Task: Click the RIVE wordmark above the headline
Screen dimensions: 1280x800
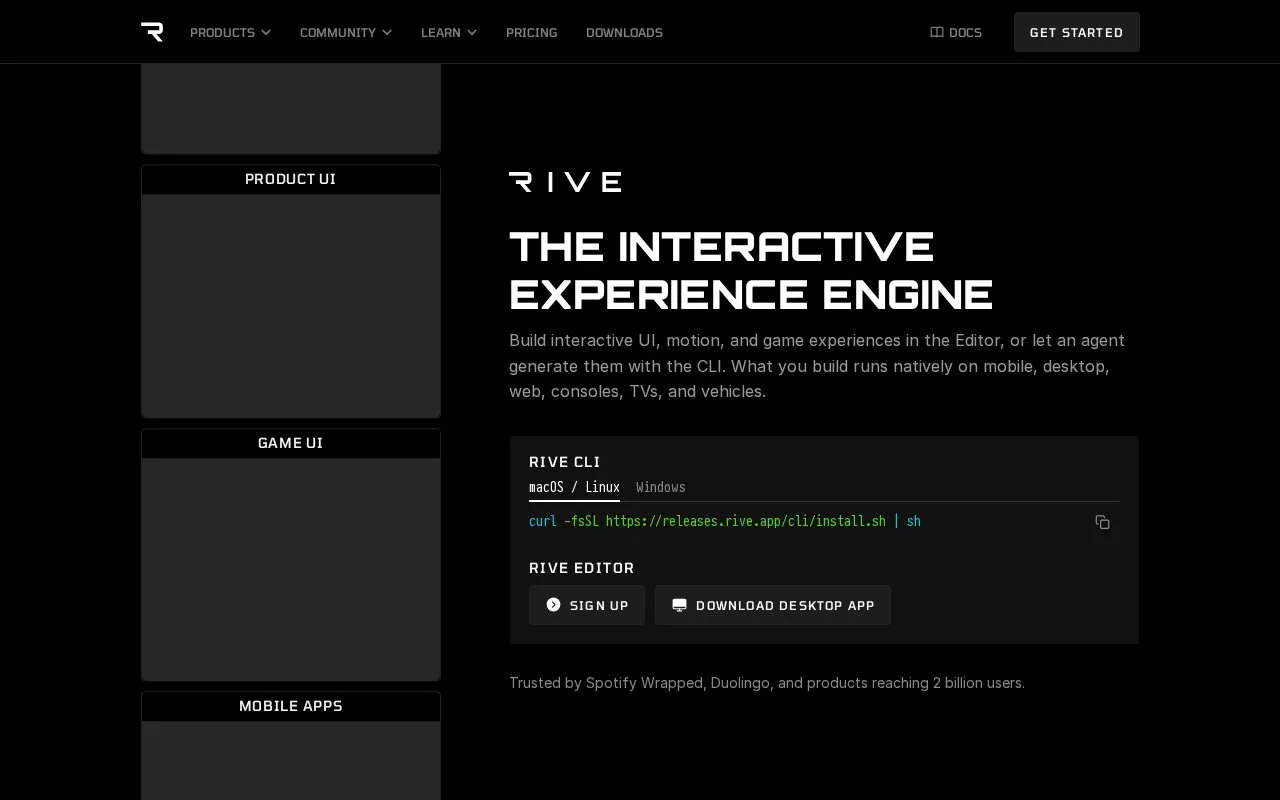Action: coord(565,182)
